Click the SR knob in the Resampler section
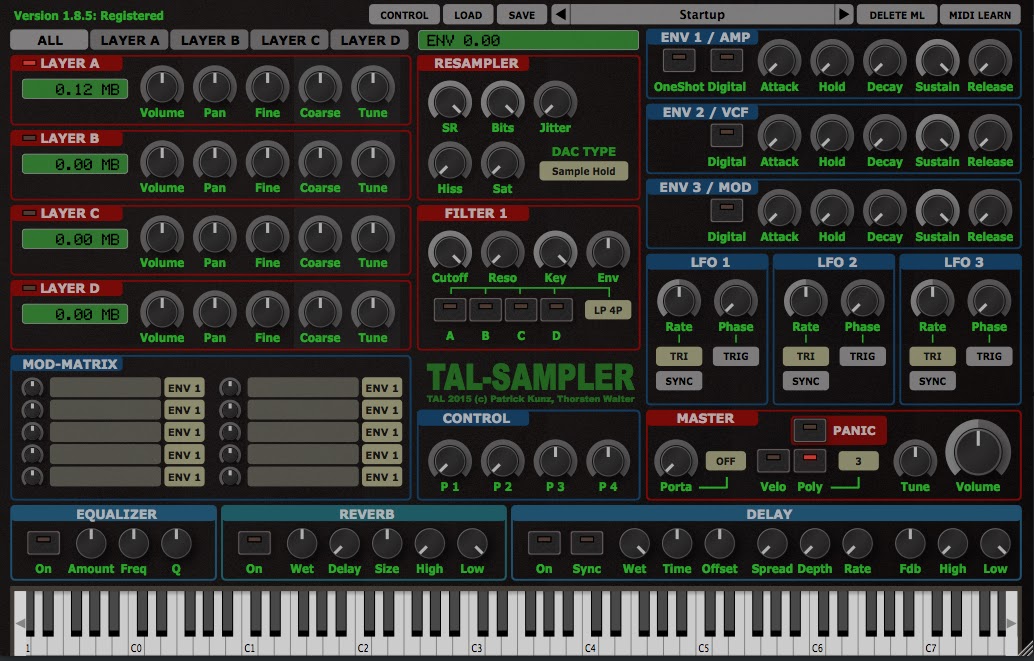Viewport: 1034px width, 661px height. pos(449,100)
